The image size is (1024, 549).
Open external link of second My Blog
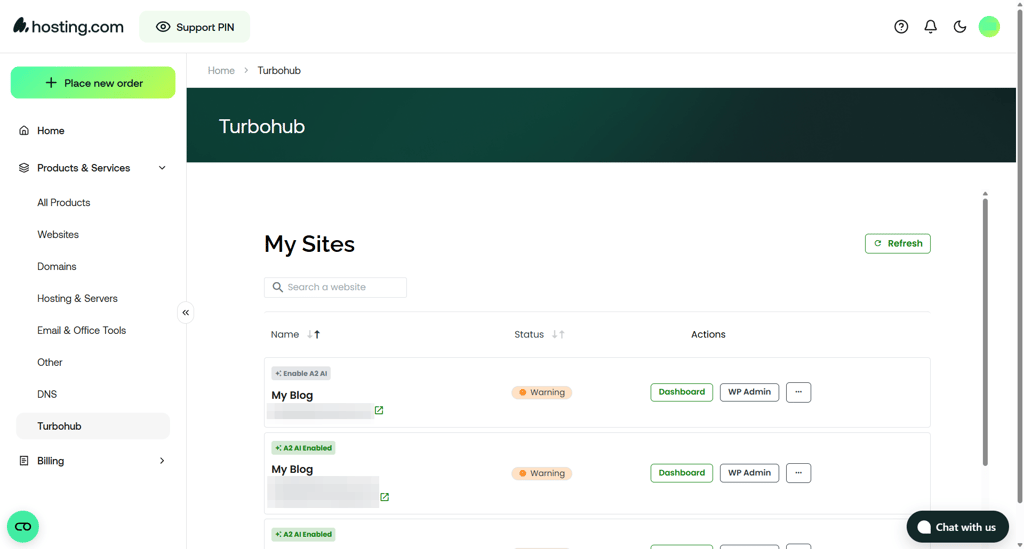pyautogui.click(x=385, y=497)
